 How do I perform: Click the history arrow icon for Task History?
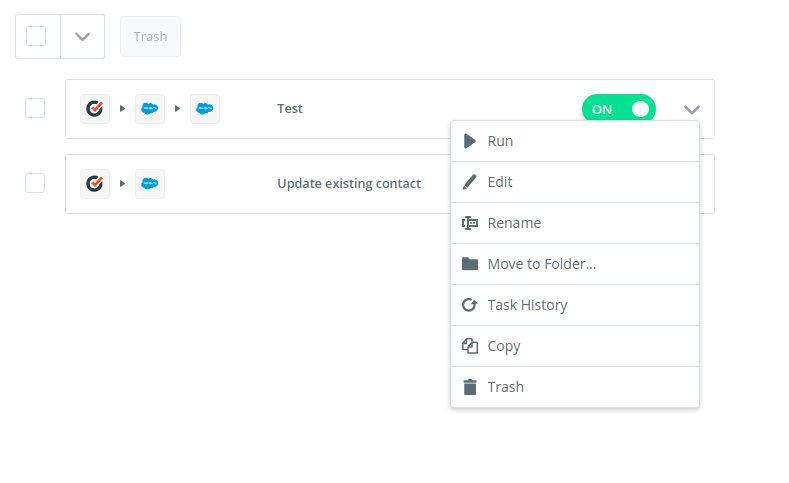click(x=469, y=305)
